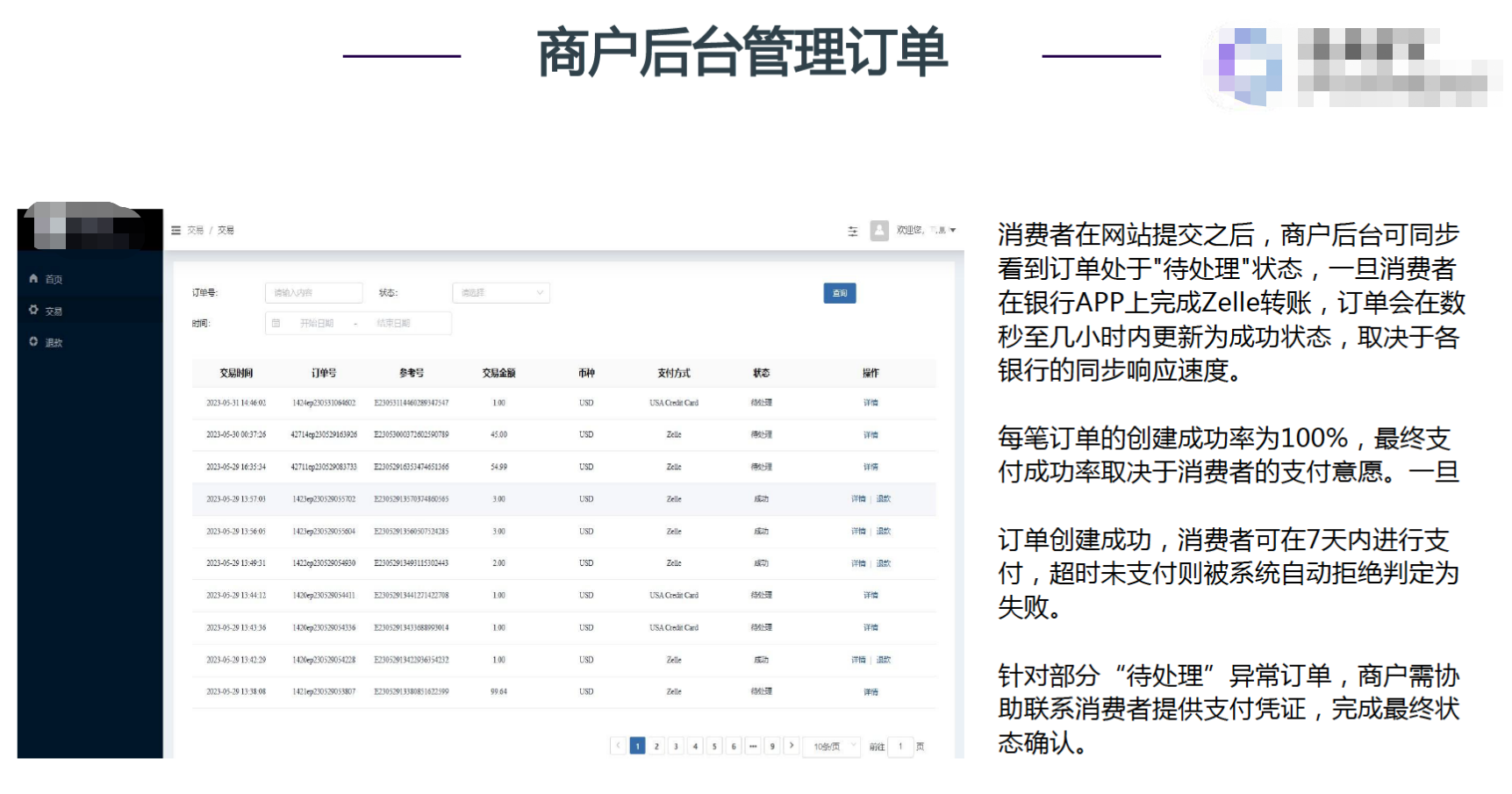Expand the welcome user dropdown arrow
Viewport: 1512px width, 794px height.
(x=953, y=230)
